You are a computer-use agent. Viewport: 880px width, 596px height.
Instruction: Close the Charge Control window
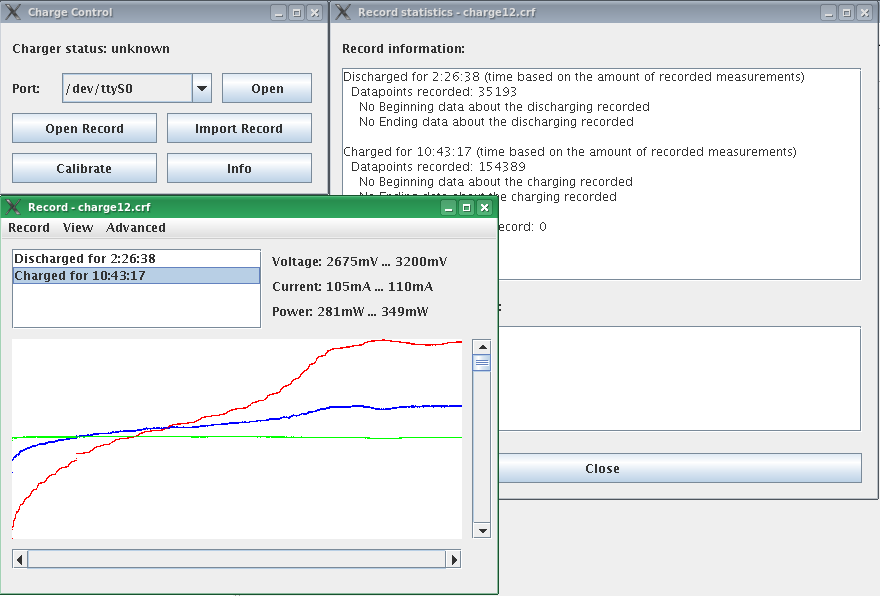(x=314, y=12)
